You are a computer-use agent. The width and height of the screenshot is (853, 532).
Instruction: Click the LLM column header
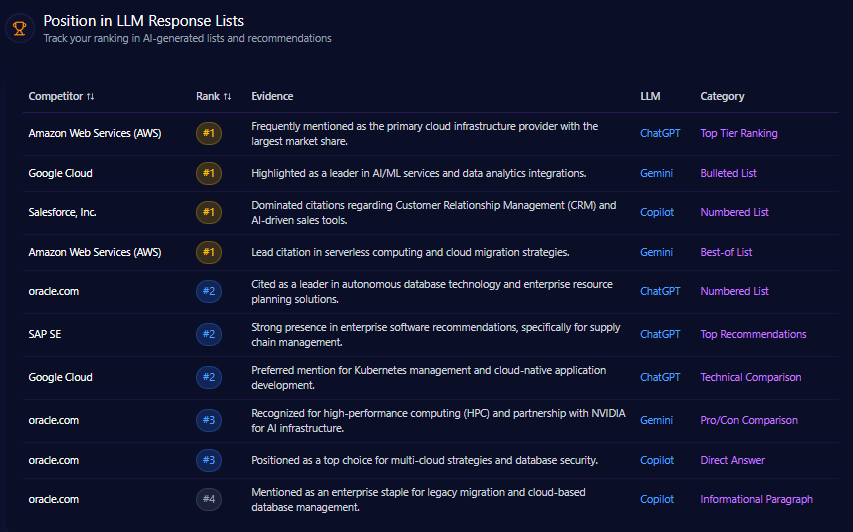coord(650,97)
